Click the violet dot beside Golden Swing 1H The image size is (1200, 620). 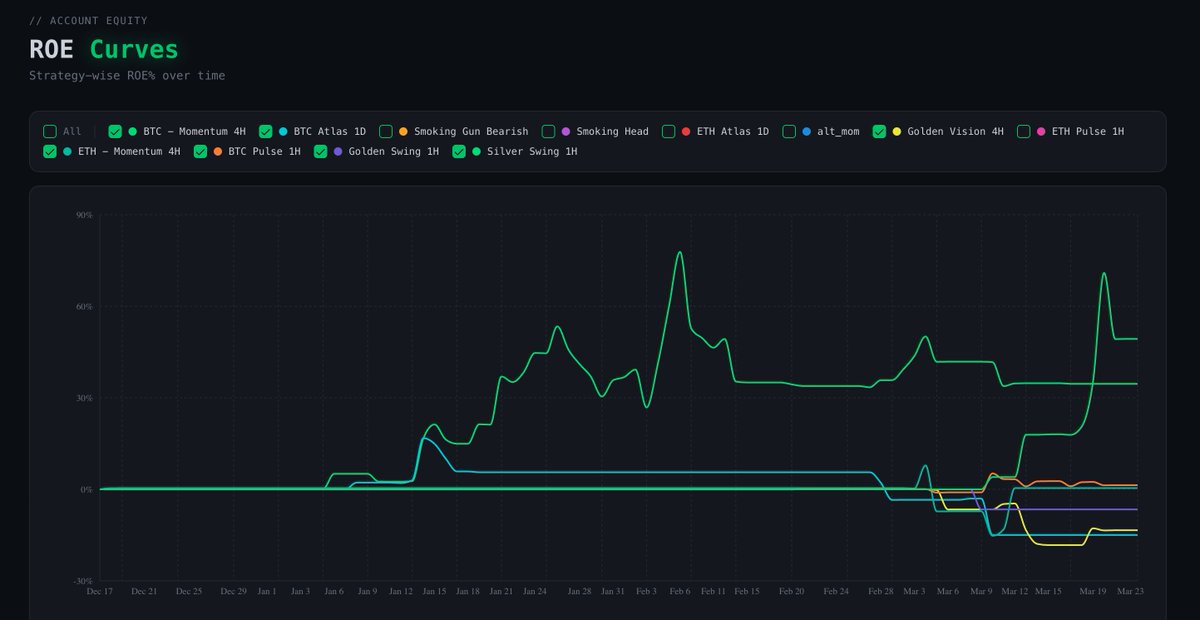[x=338, y=151]
